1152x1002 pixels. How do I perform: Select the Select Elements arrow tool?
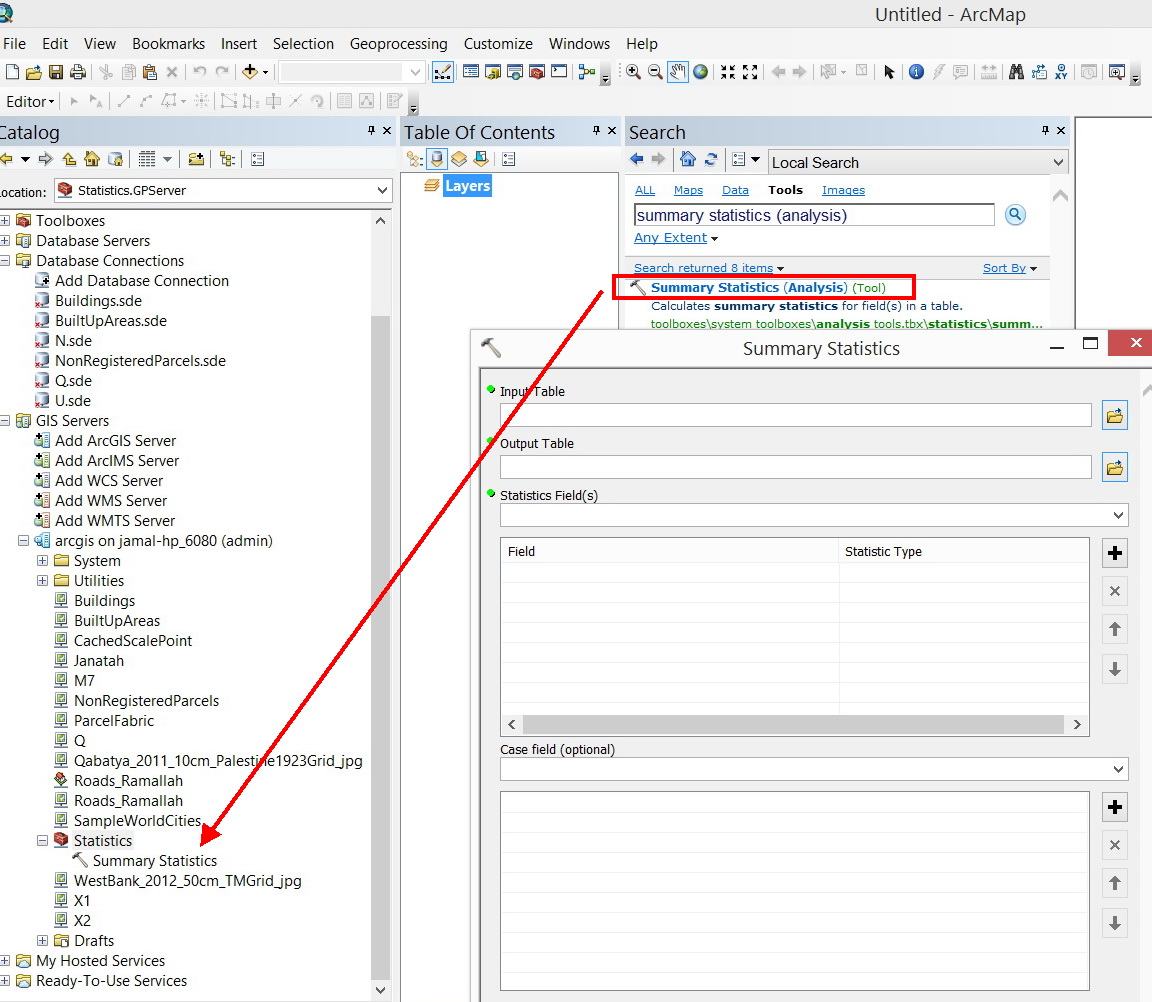889,72
